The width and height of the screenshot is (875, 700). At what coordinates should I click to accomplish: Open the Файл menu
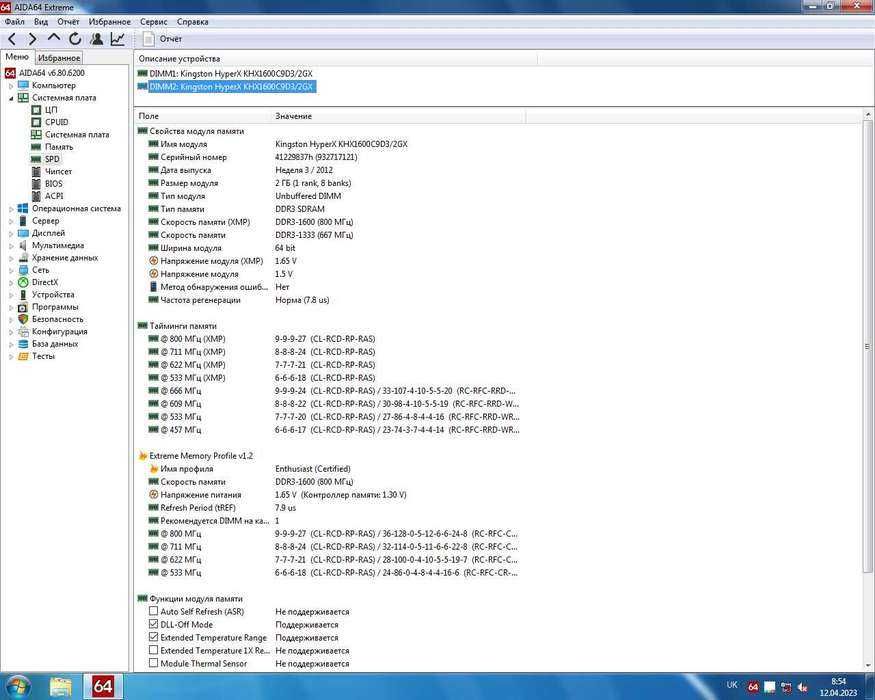(x=15, y=22)
